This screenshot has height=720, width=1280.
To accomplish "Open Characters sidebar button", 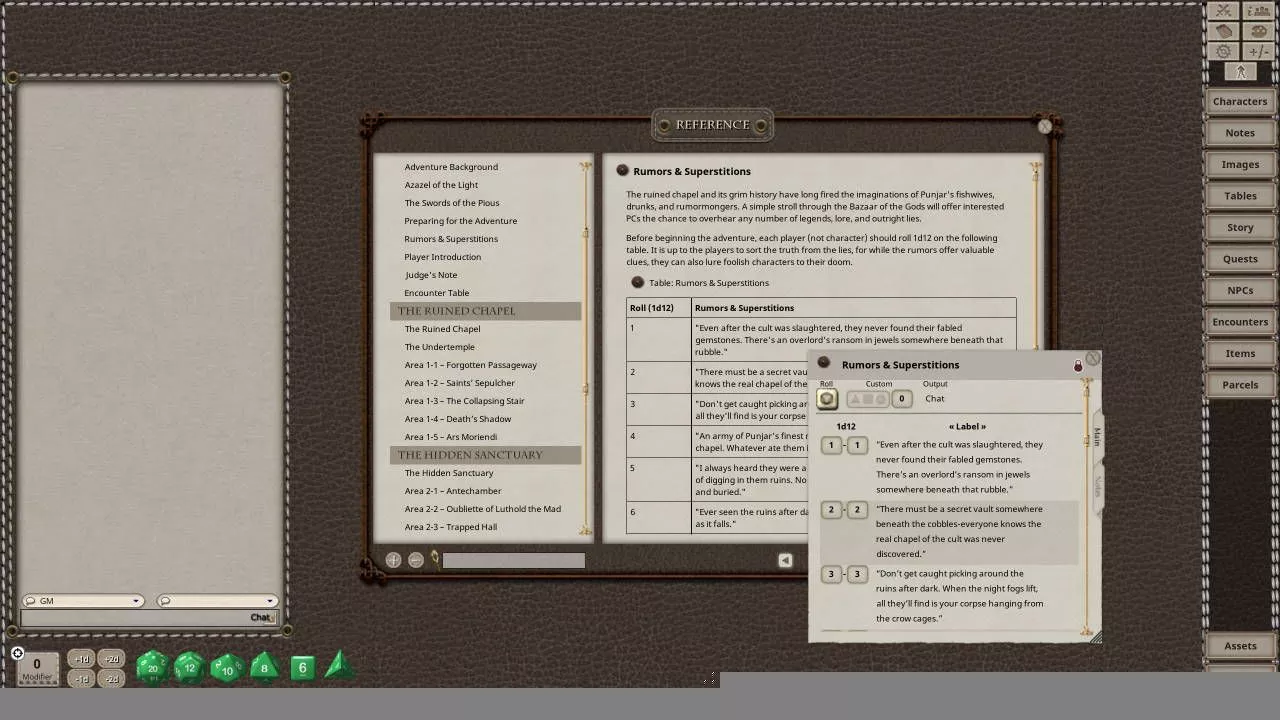I will (1240, 101).
